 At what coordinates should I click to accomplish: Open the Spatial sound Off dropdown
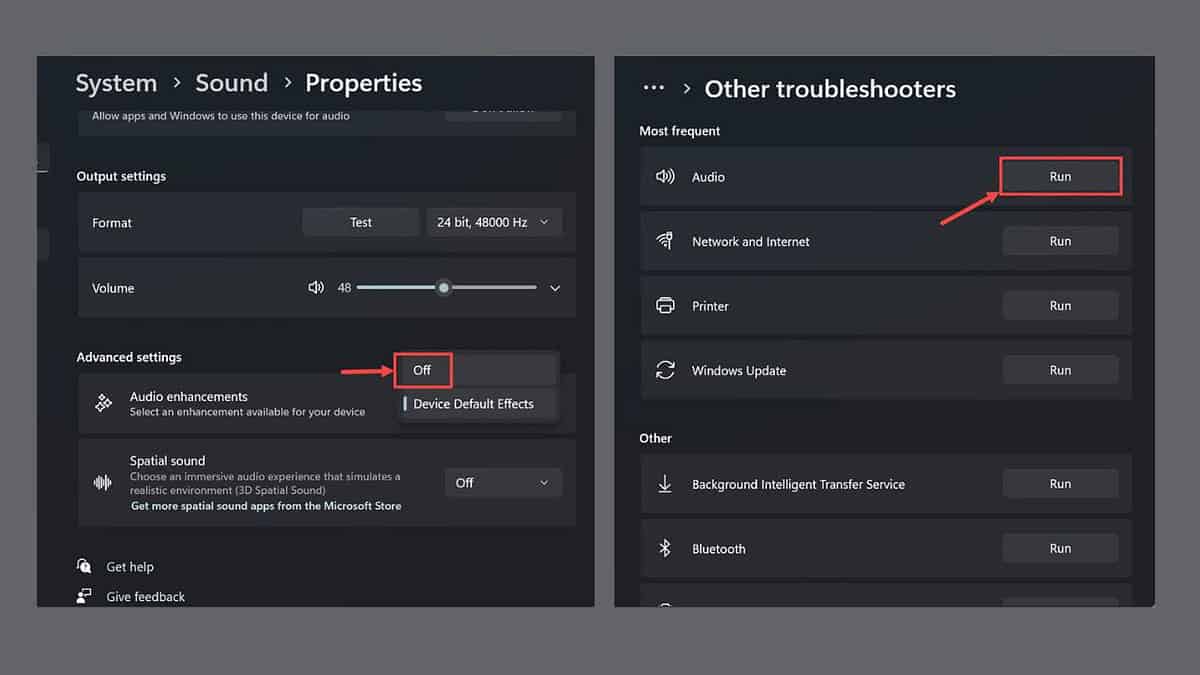click(x=503, y=481)
